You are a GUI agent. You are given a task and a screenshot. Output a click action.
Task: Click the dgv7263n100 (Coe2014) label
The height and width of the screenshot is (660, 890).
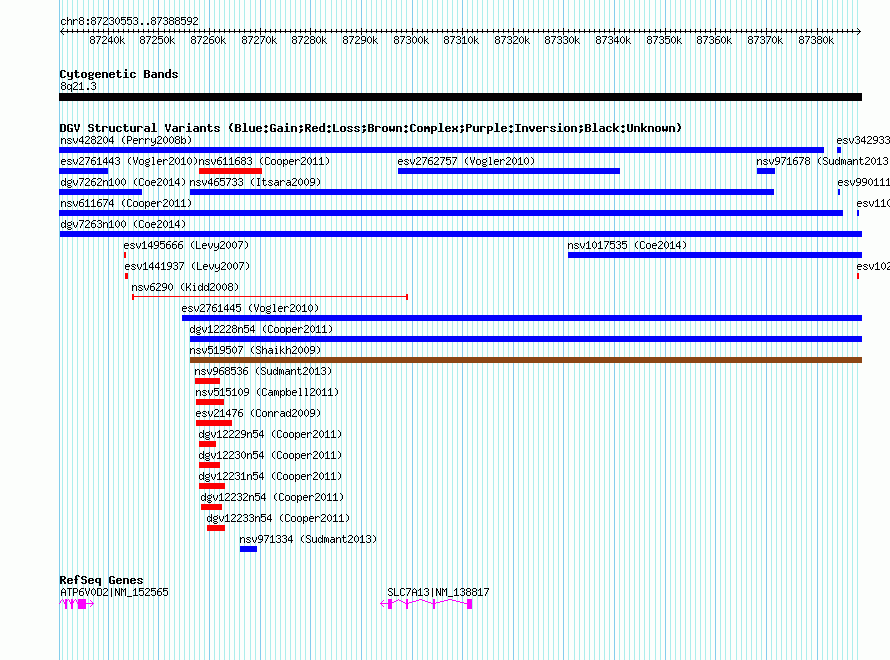click(x=123, y=224)
